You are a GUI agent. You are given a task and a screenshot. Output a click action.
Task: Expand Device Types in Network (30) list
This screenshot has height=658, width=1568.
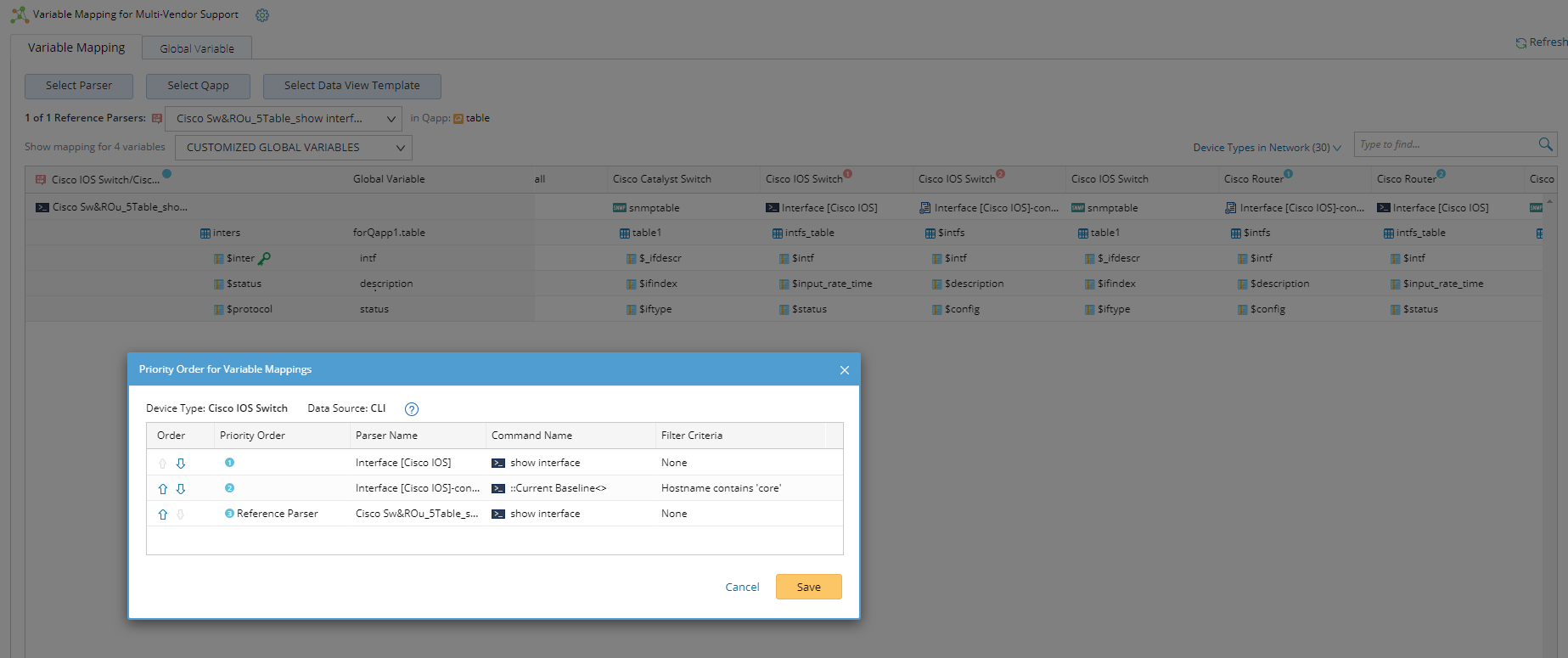tap(1267, 148)
